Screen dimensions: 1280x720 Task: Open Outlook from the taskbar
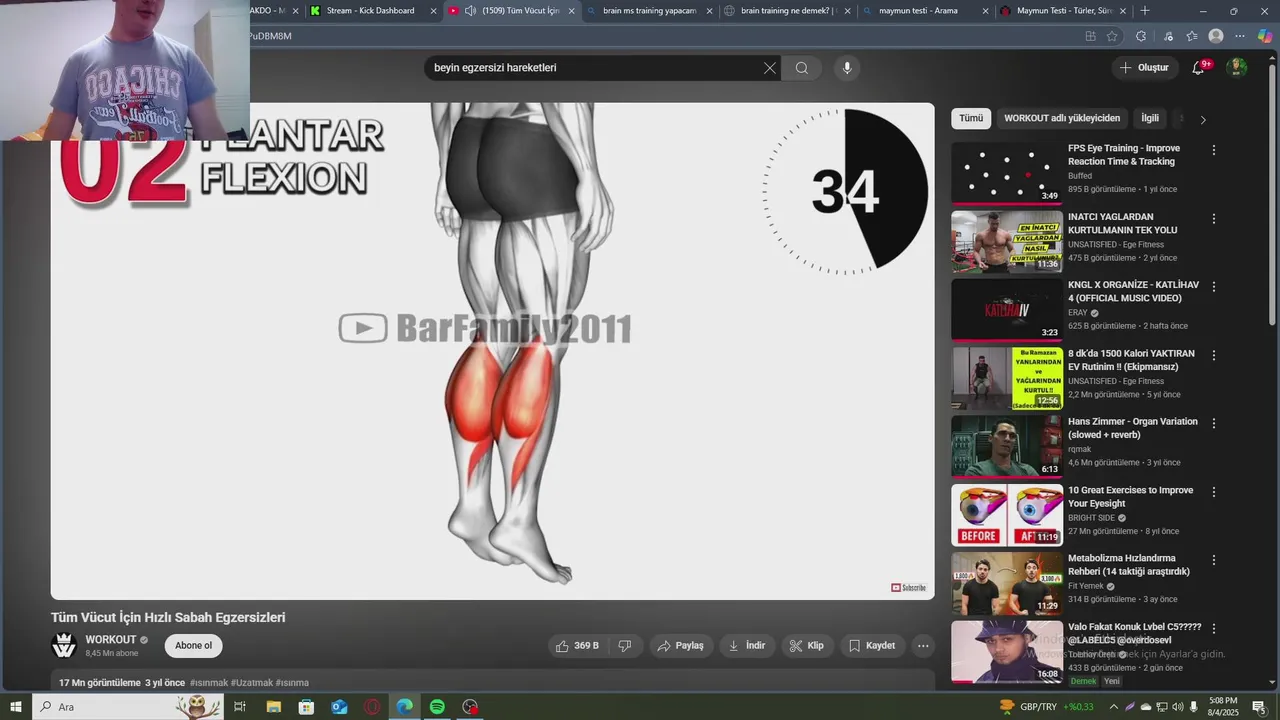point(339,707)
